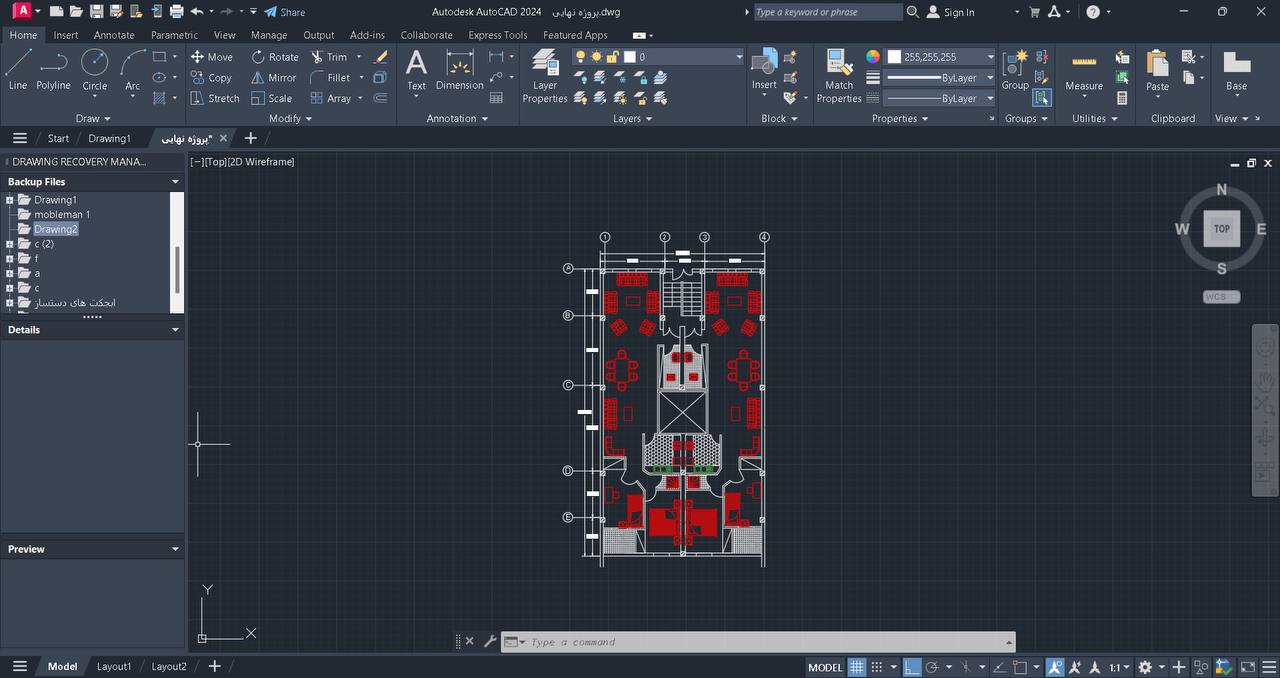Toggle the drawing grid display
The image size is (1280, 678).
click(x=857, y=667)
